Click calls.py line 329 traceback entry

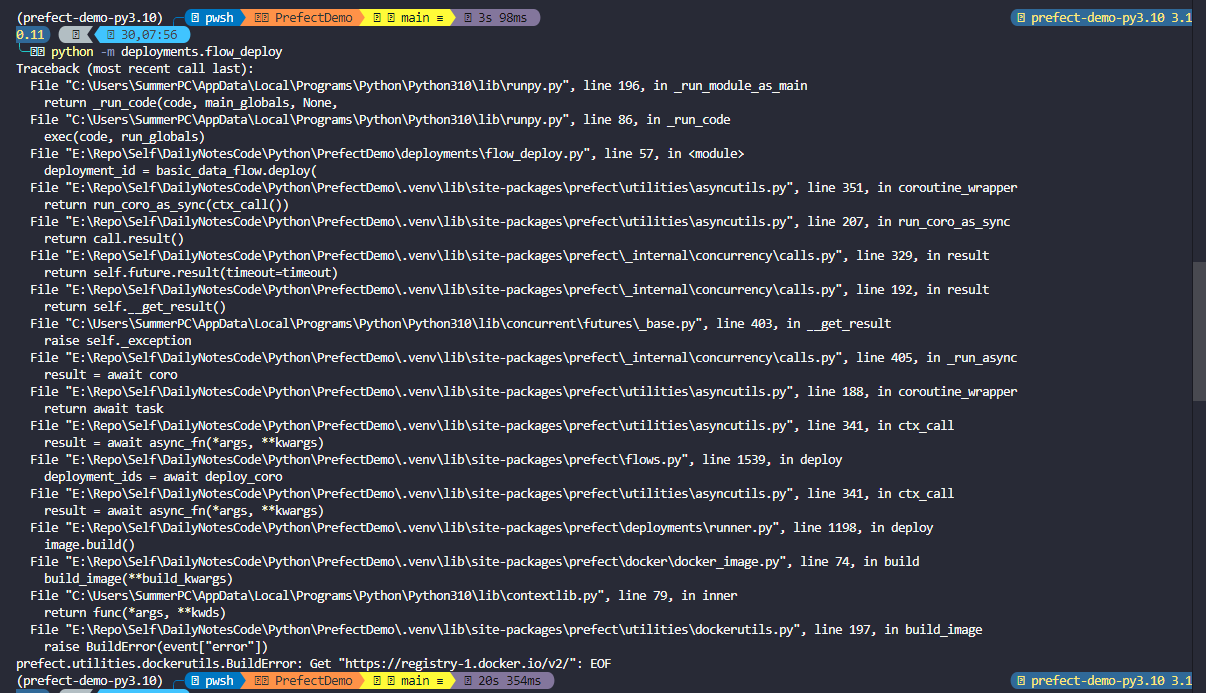[x=509, y=255]
